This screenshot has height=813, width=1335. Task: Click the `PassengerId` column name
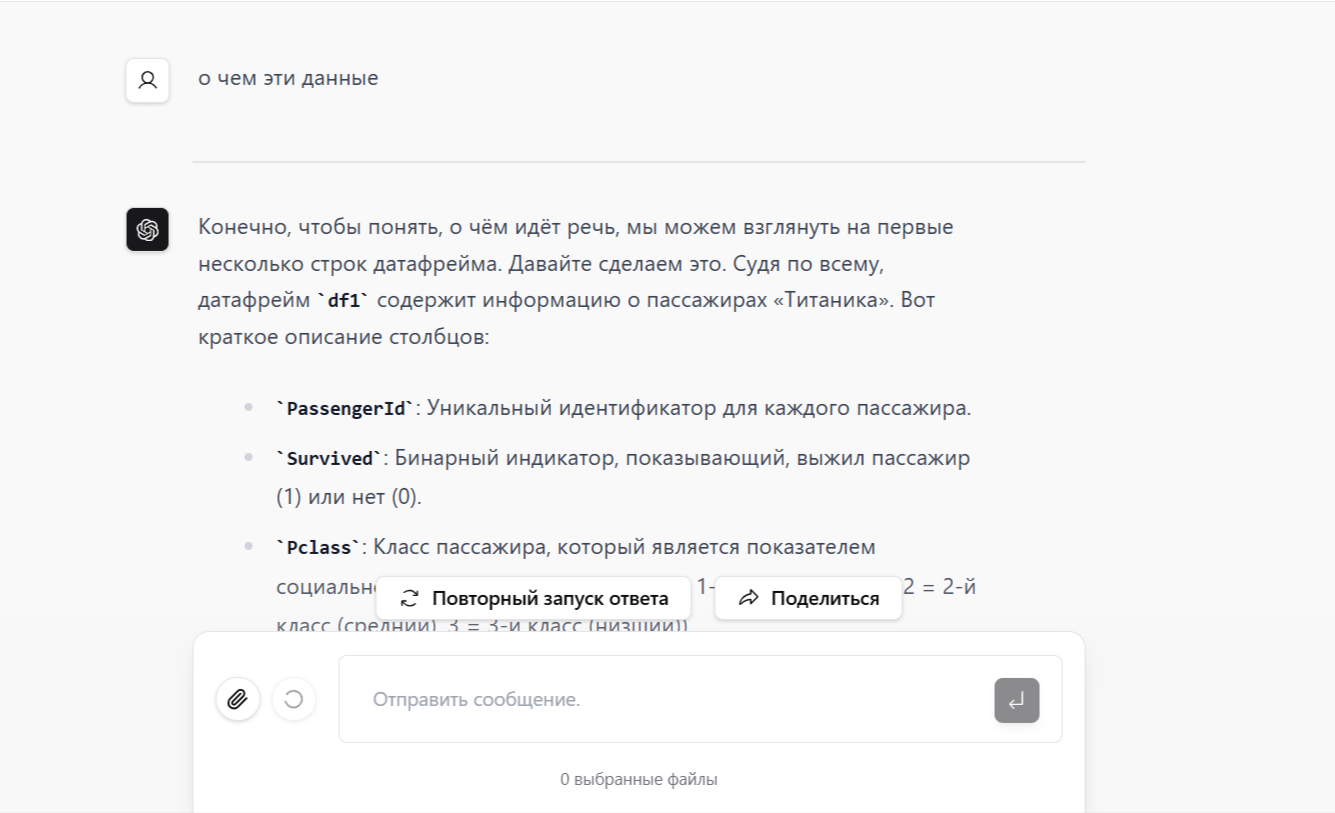pyautogui.click(x=344, y=409)
